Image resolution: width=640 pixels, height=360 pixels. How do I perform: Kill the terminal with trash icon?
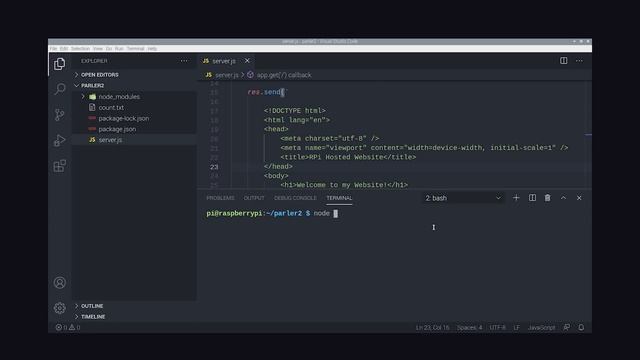[547, 198]
